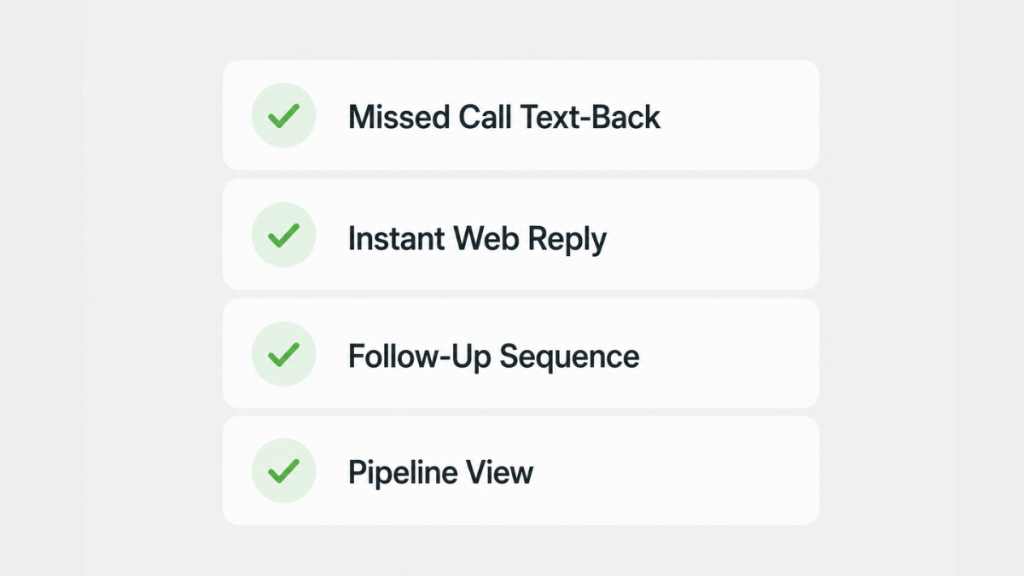Click the word "Reply" in the second card
This screenshot has height=576, width=1024.
click(x=567, y=240)
